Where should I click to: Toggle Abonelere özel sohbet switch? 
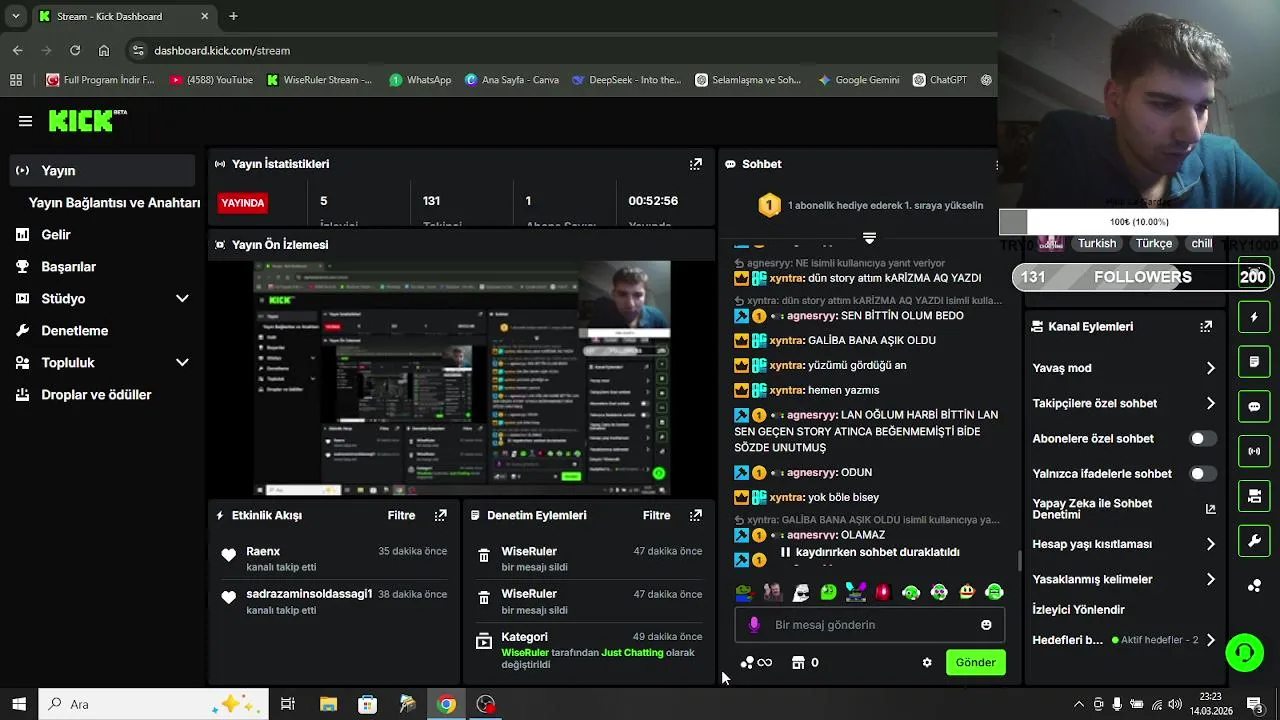tap(1202, 438)
